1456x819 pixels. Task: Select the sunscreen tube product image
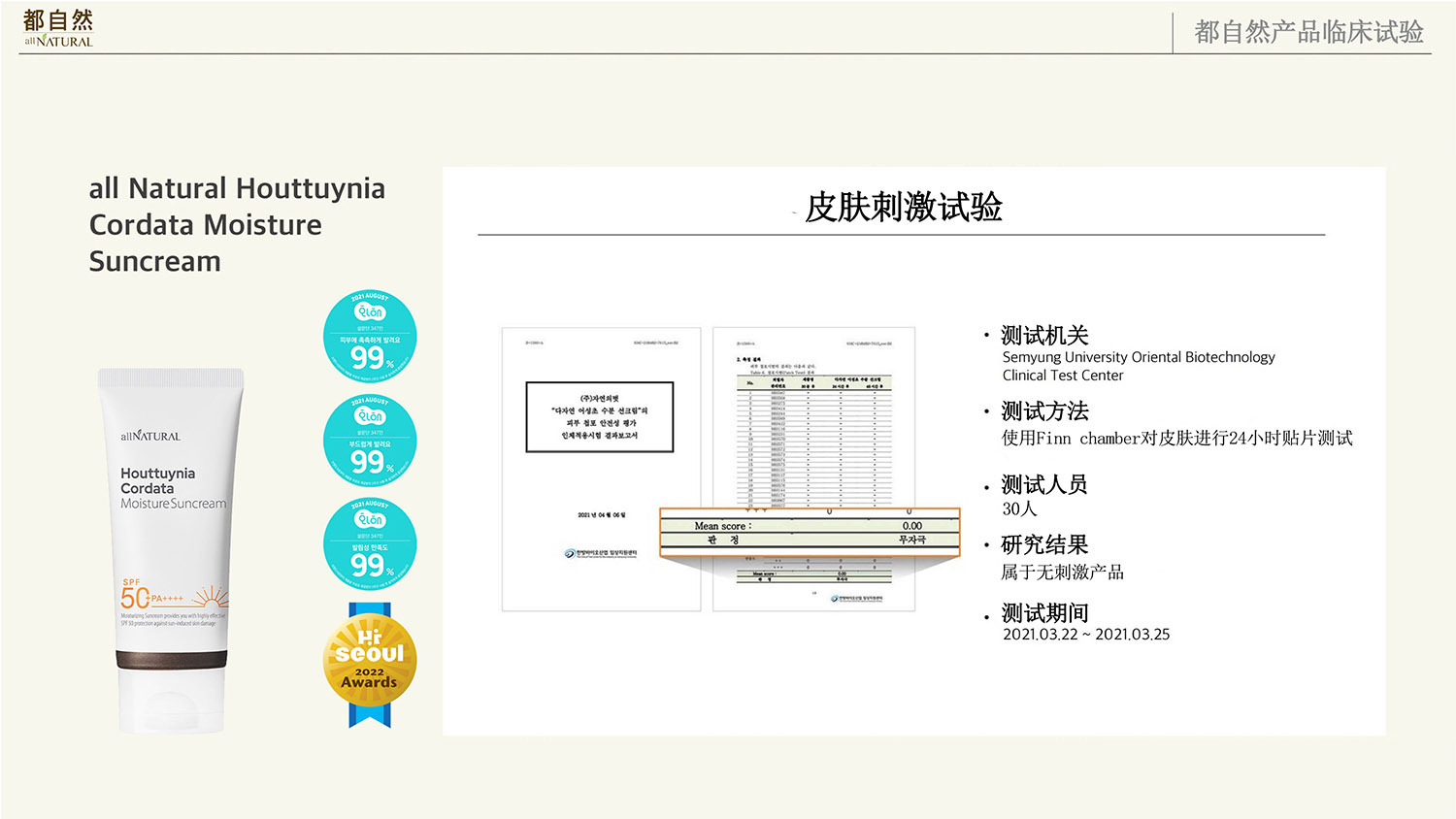tap(171, 549)
